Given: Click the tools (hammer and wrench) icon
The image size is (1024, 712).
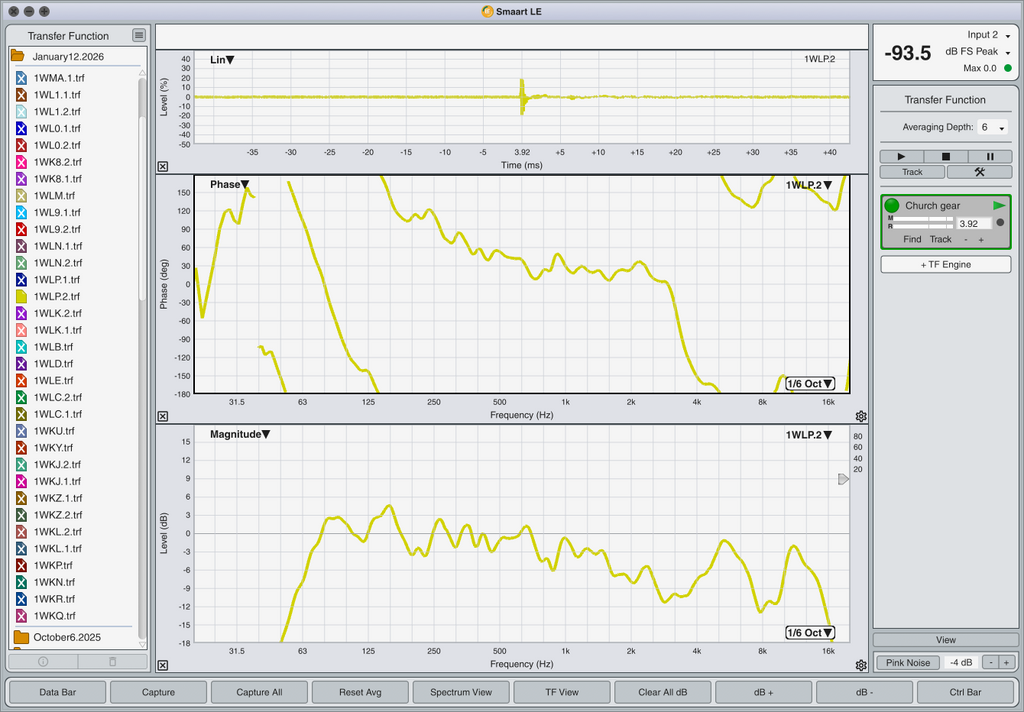Looking at the screenshot, I should 979,172.
